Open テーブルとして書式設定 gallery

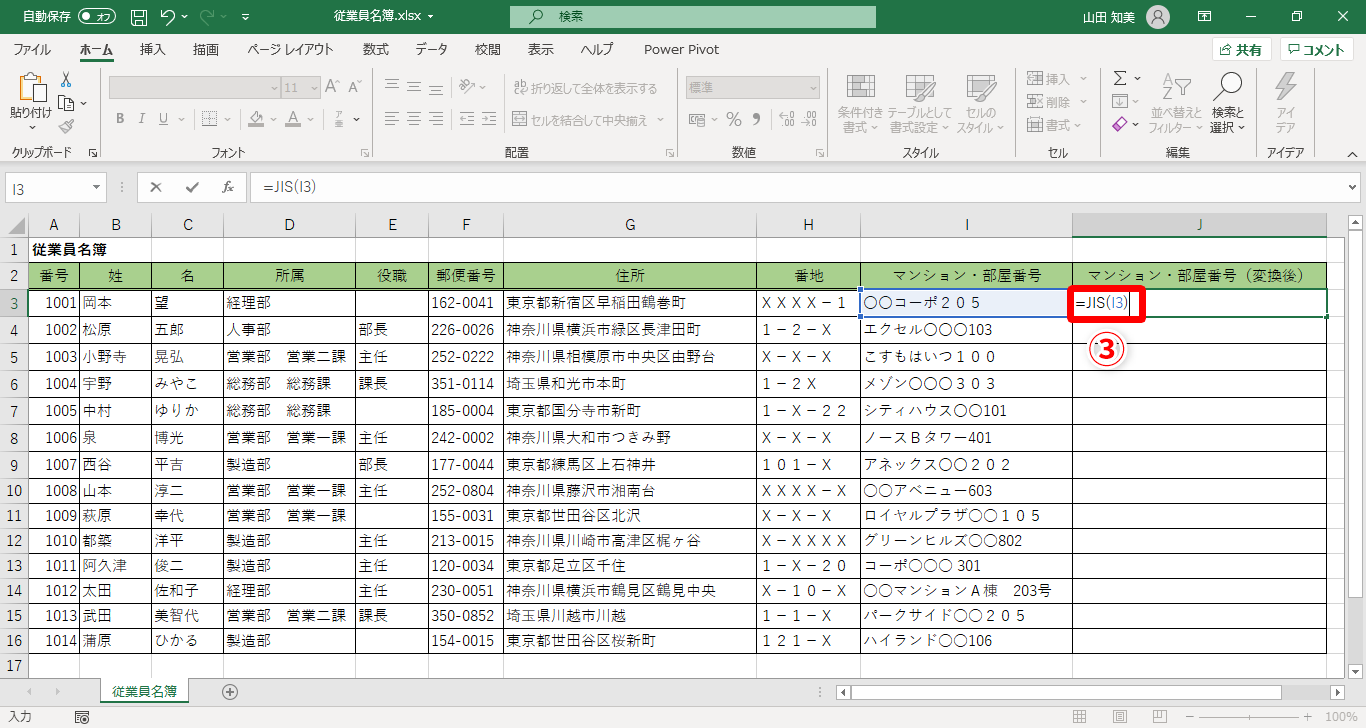919,104
